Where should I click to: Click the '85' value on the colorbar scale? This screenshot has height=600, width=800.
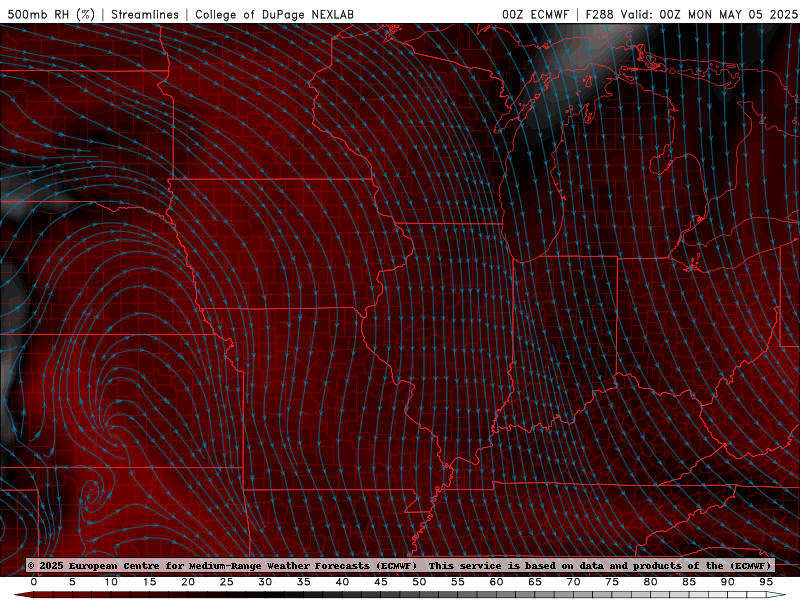pyautogui.click(x=689, y=582)
